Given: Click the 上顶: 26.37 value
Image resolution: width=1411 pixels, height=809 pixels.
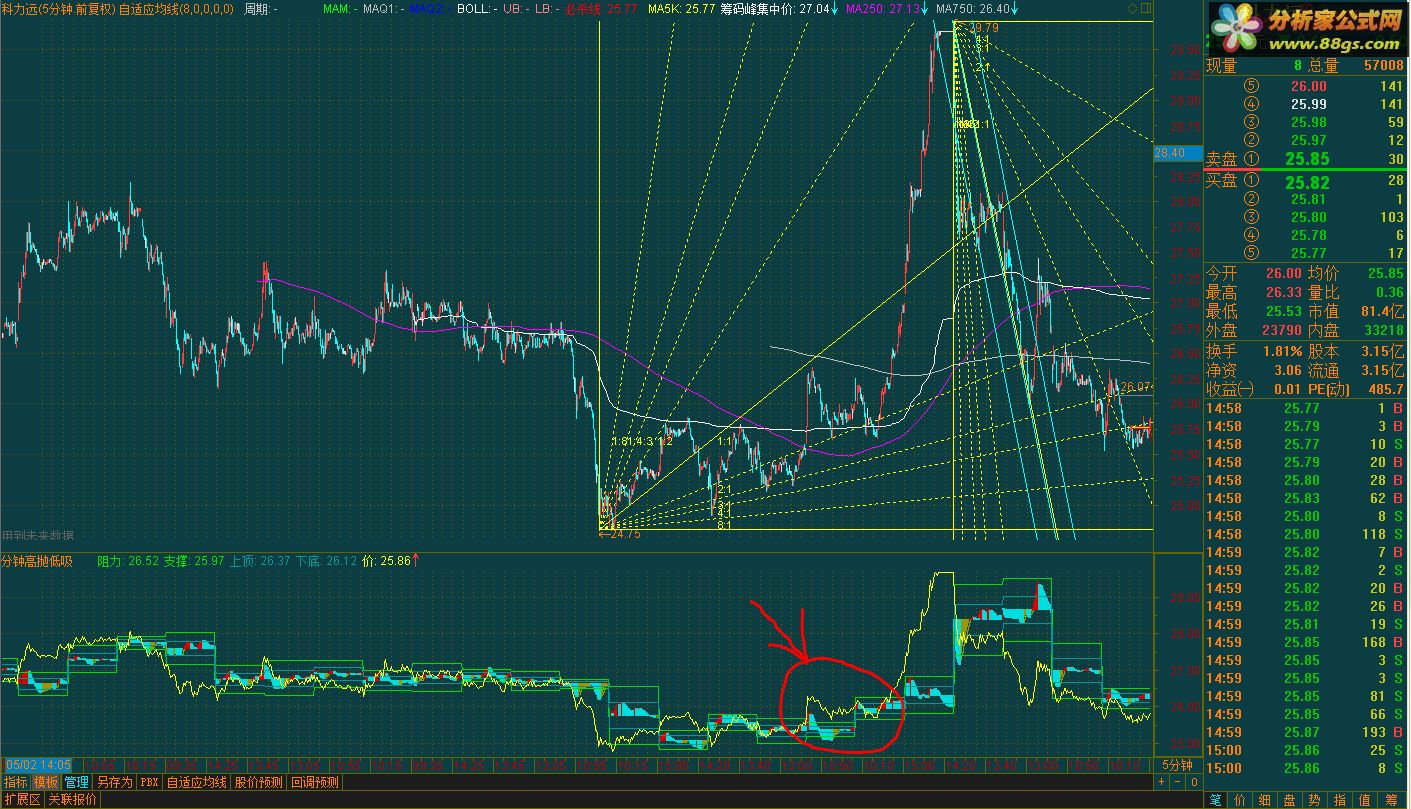Looking at the screenshot, I should 261,561.
